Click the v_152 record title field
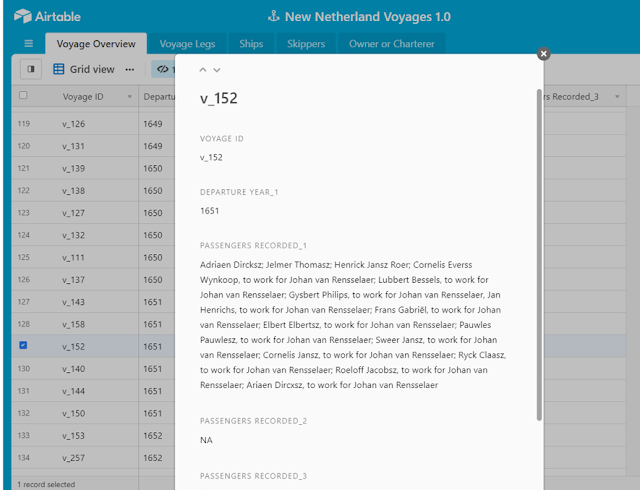This screenshot has width=640, height=490. (219, 98)
